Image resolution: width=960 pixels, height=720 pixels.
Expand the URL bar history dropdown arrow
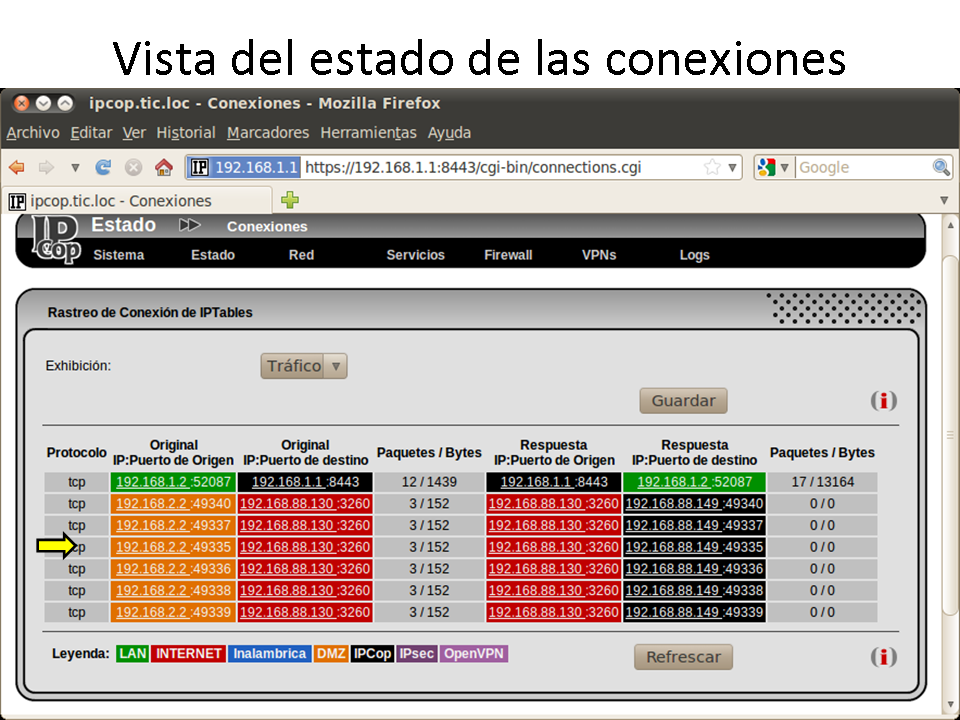pos(733,168)
